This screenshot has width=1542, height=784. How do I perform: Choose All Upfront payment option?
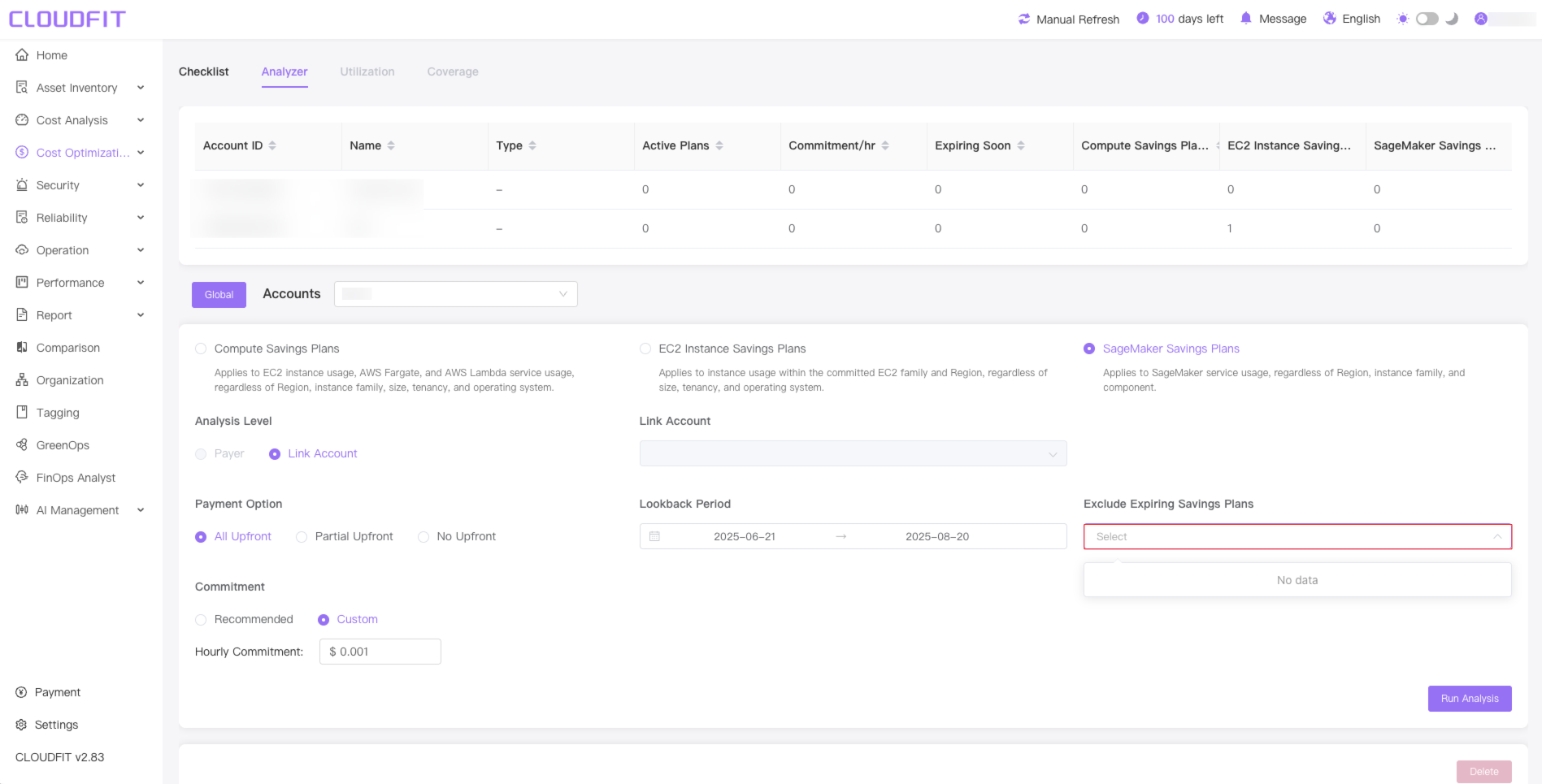click(x=201, y=537)
